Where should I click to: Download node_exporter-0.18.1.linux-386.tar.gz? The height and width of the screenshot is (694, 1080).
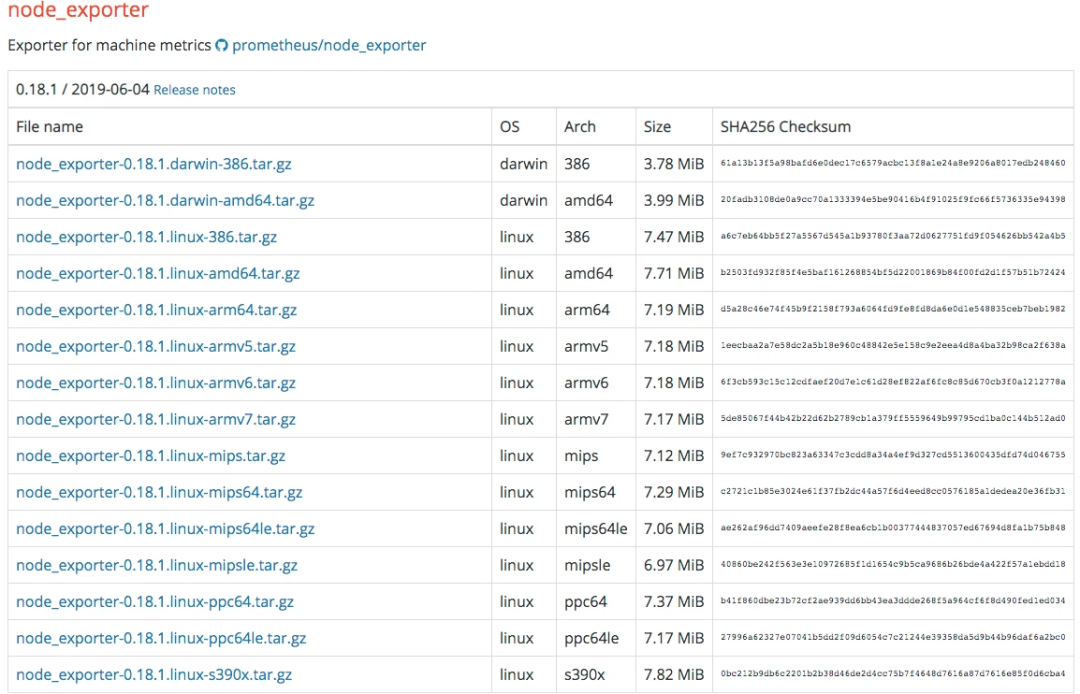[x=147, y=237]
